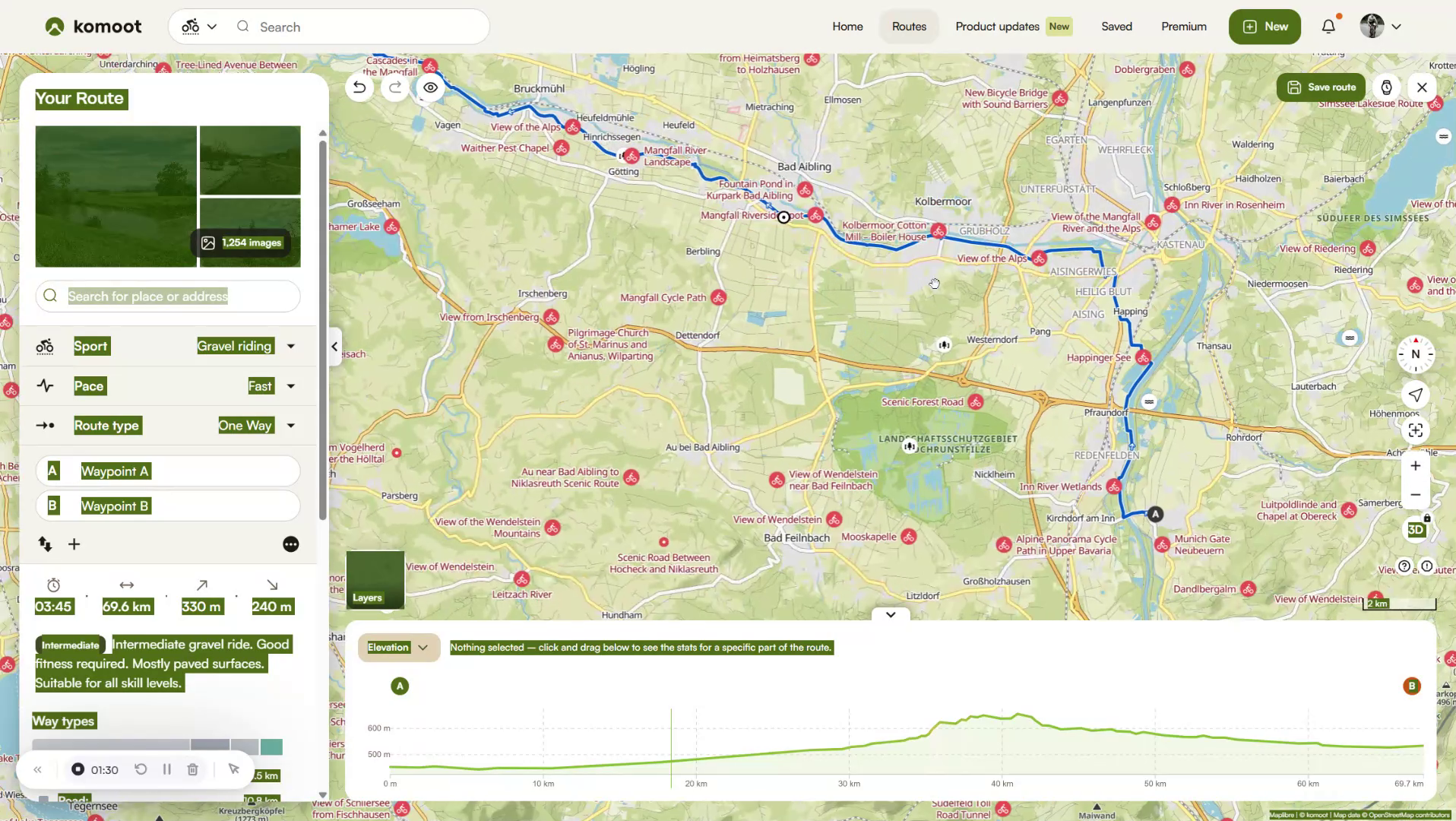Click the Save route button
Screen dimensions: 1456x821
coord(1321,87)
